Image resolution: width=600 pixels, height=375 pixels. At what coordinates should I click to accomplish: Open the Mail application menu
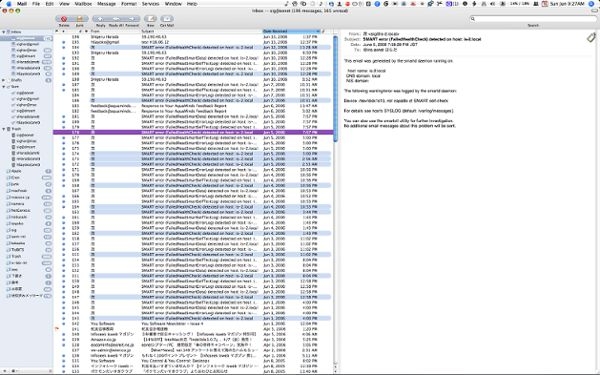[22, 4]
